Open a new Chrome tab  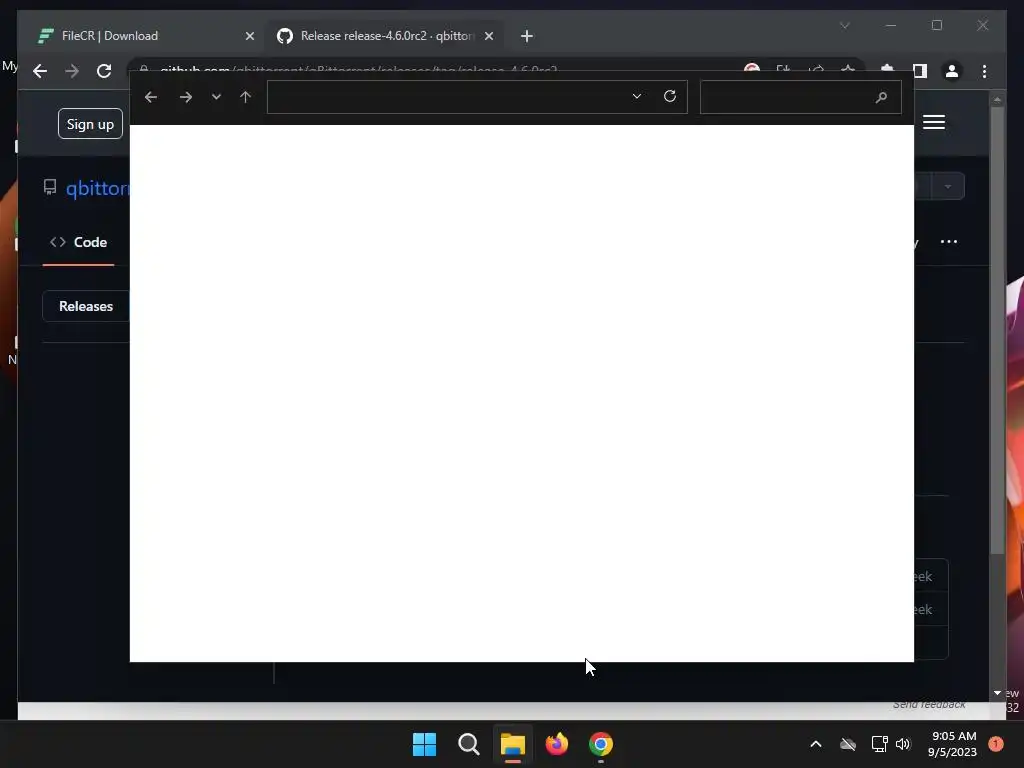click(x=527, y=36)
